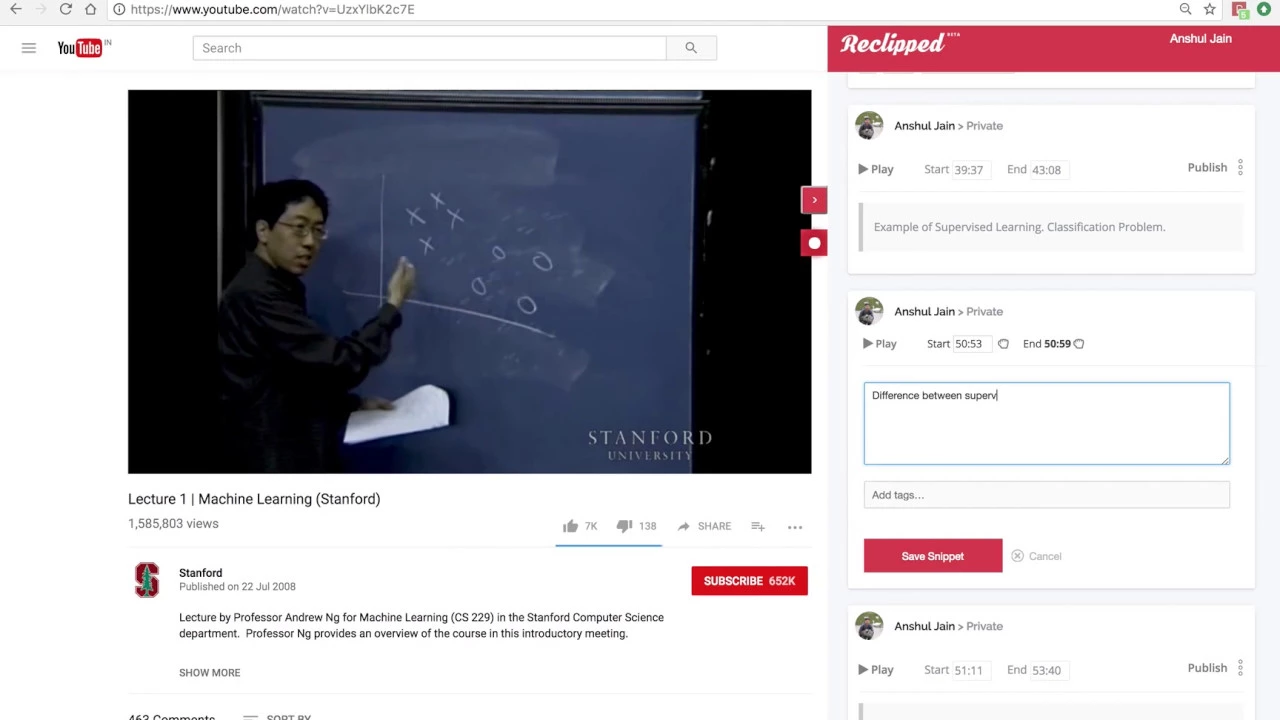Screen dimensions: 1280x720
Task: Cancel the snippet edit
Action: click(x=1036, y=556)
